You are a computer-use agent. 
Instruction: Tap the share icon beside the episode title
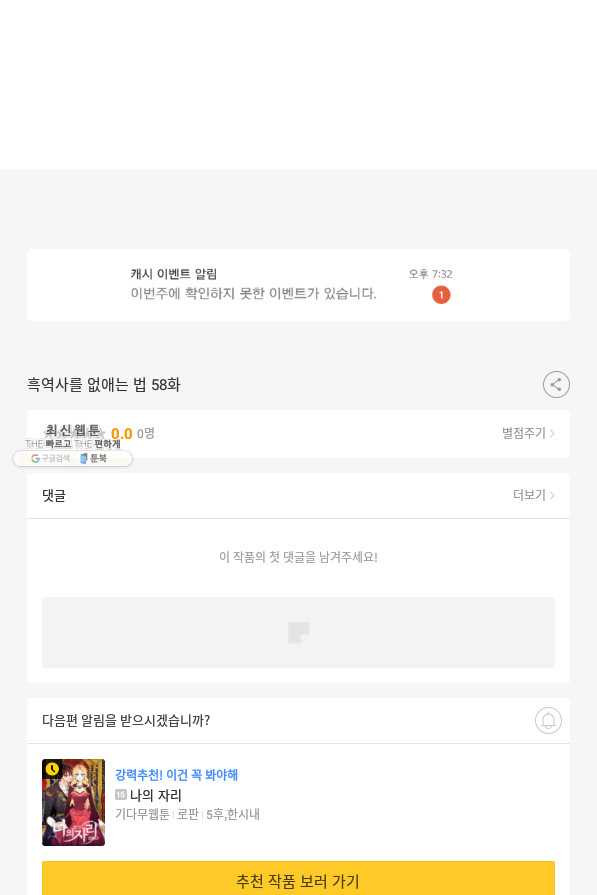(556, 385)
